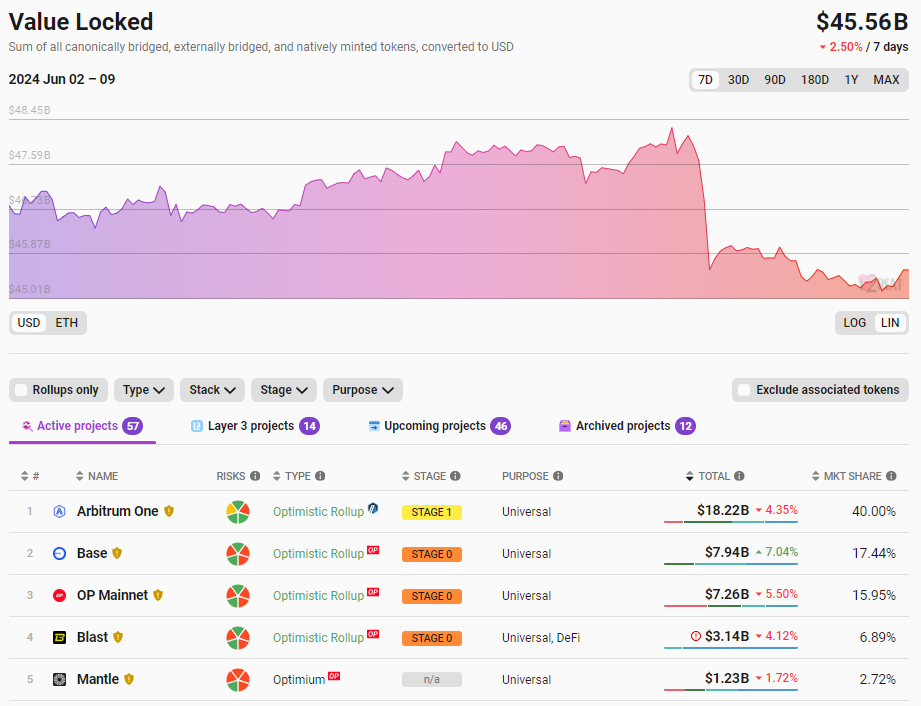Set chart scale to LOG

pos(855,322)
